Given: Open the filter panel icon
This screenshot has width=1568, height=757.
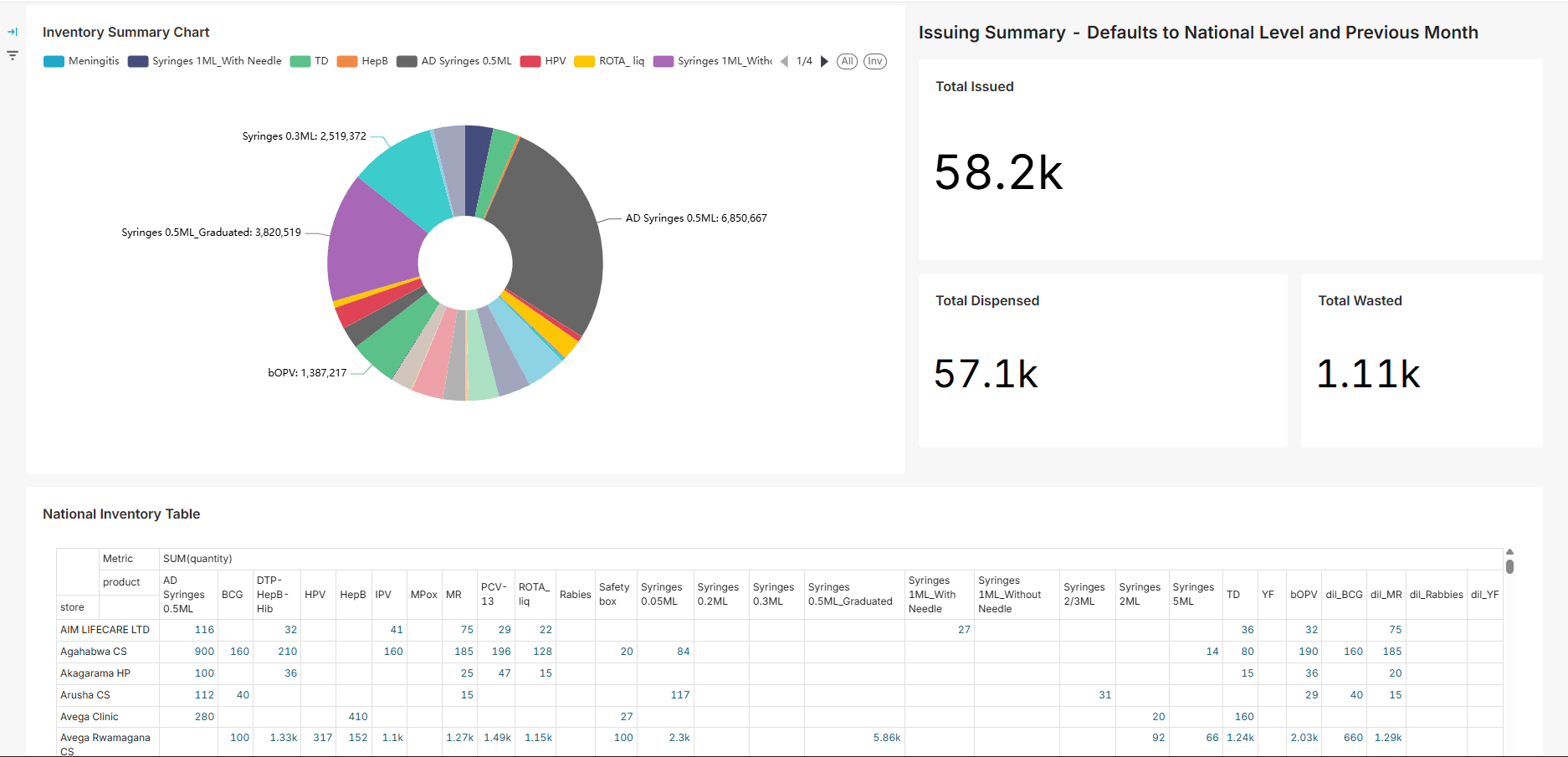Looking at the screenshot, I should point(13,54).
